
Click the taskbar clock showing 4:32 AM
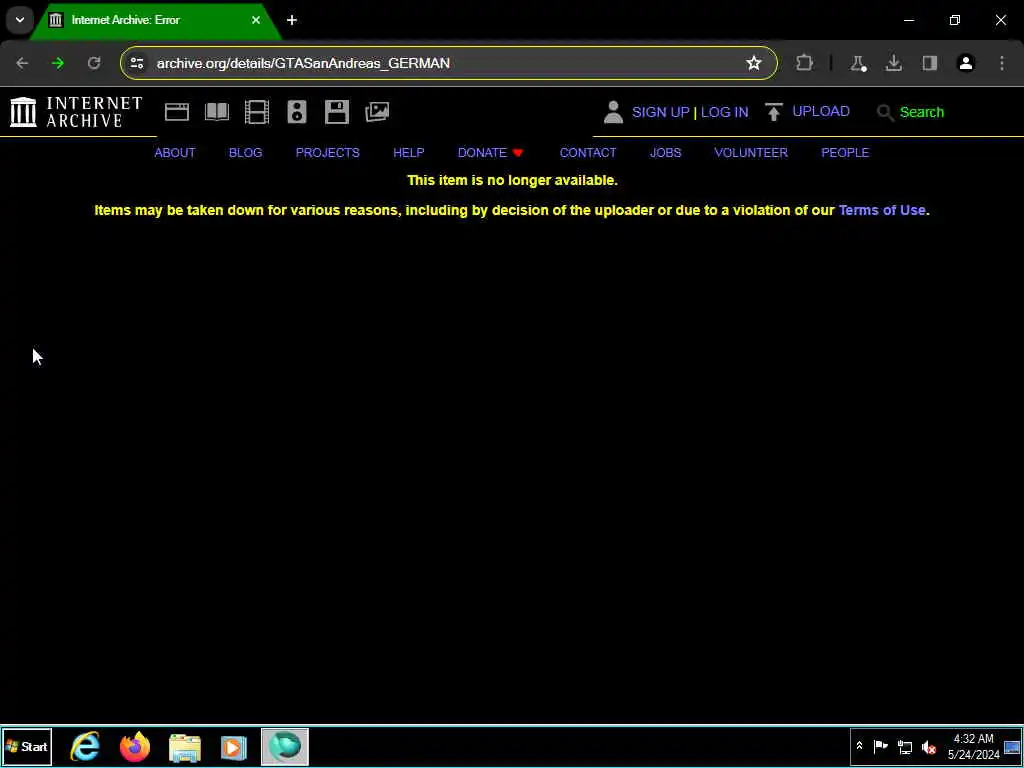point(974,746)
